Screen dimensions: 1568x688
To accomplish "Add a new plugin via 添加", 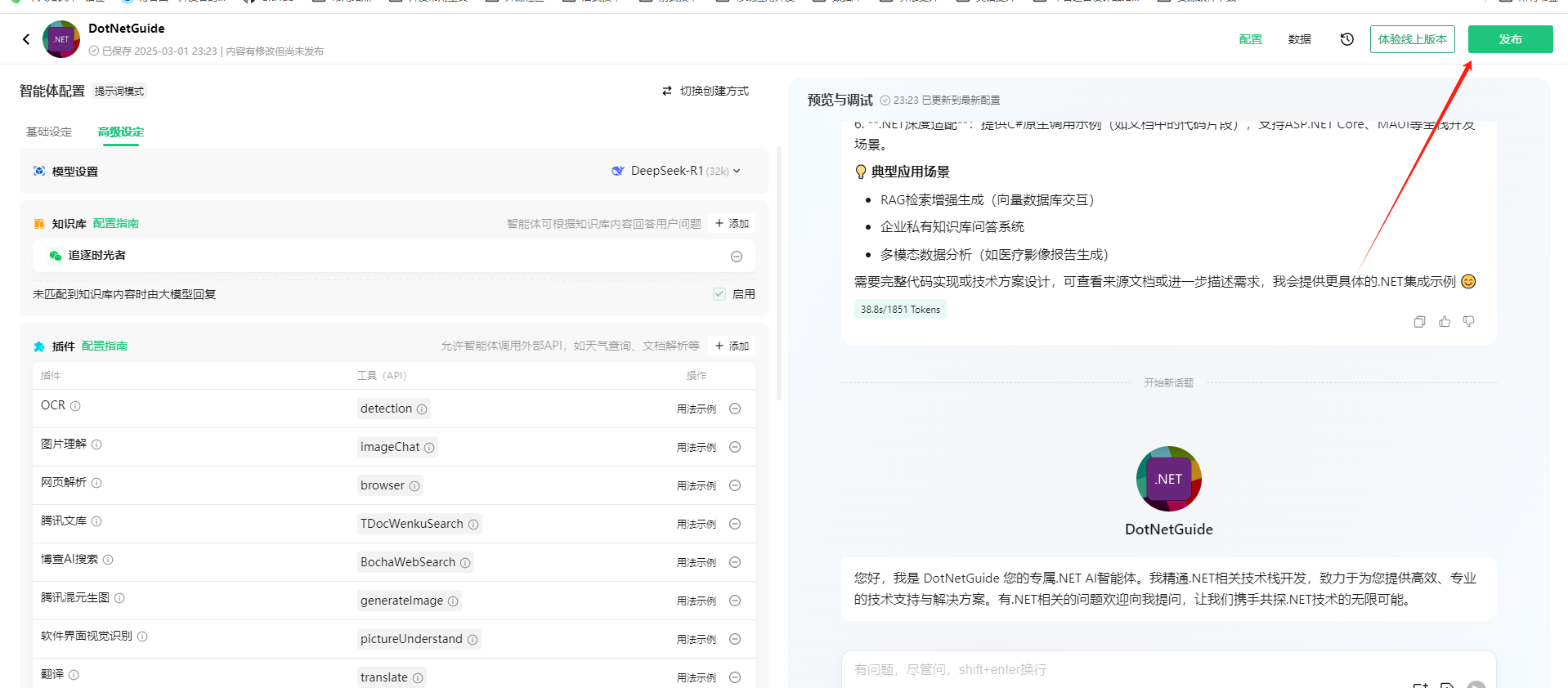I will [x=732, y=346].
